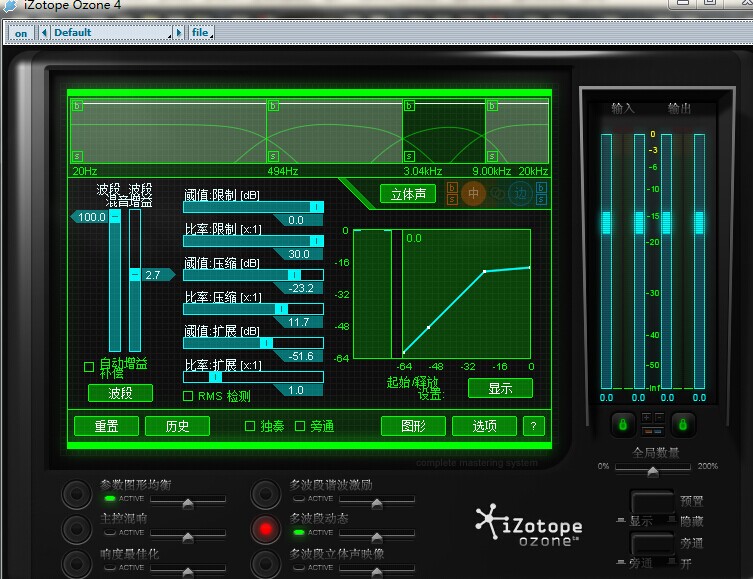Click the solo 's' icon on the 3.04kHz band

[409, 156]
